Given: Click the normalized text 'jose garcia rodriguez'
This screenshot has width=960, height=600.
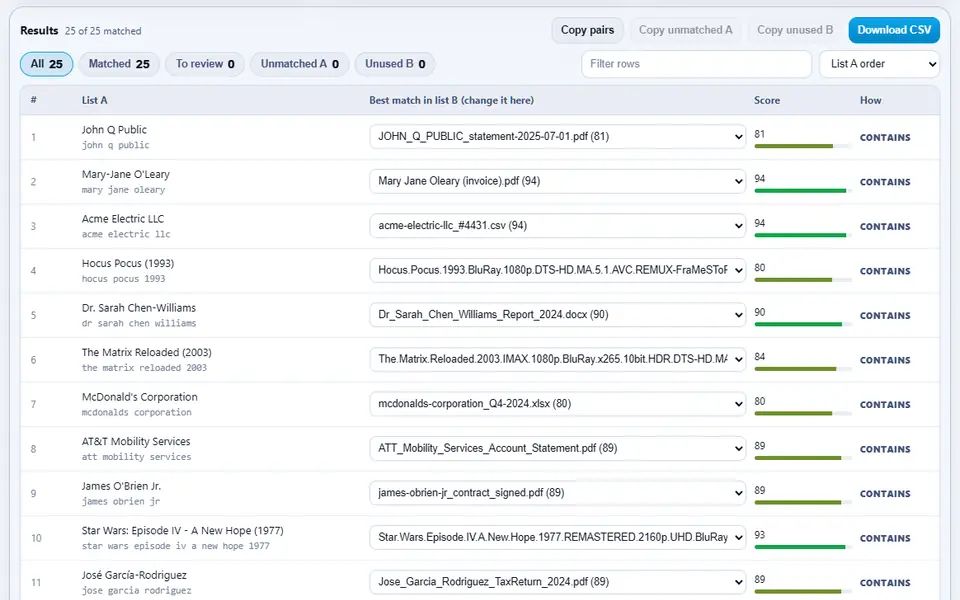Looking at the screenshot, I should tap(137, 590).
